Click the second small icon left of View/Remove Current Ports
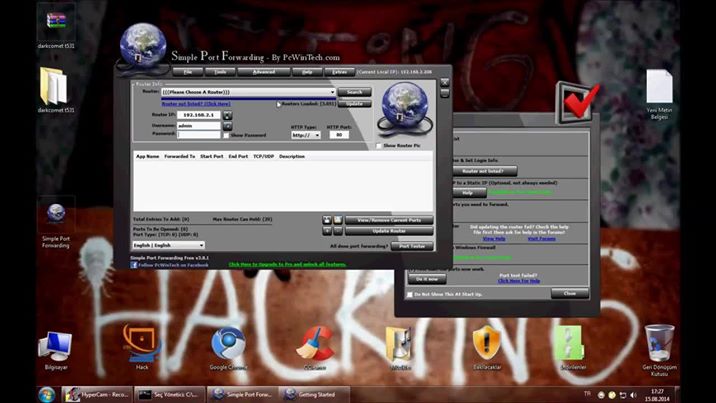Viewport: 716px width, 403px height. tap(338, 220)
